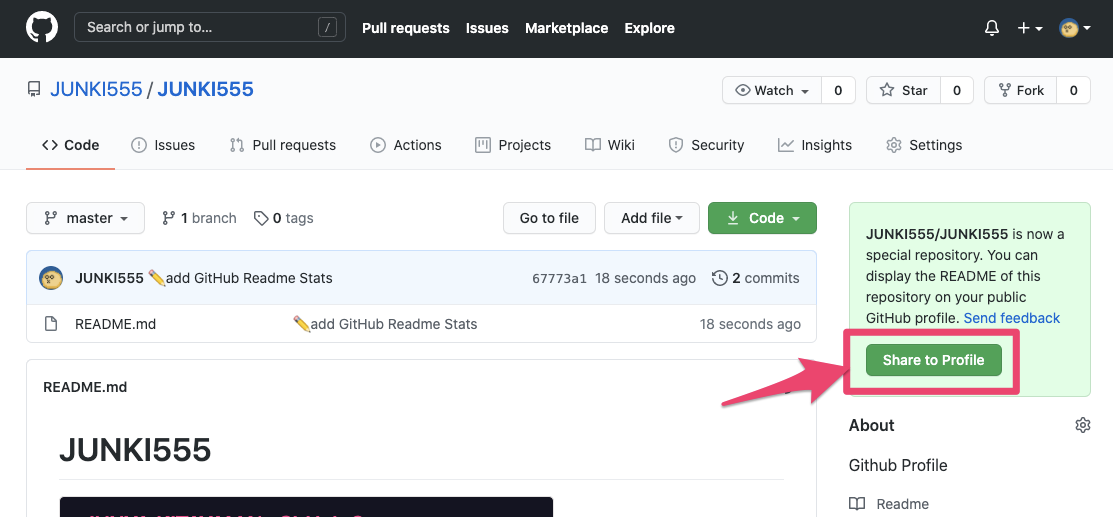Open the bold JUNKI555 repository name link

[x=205, y=89]
